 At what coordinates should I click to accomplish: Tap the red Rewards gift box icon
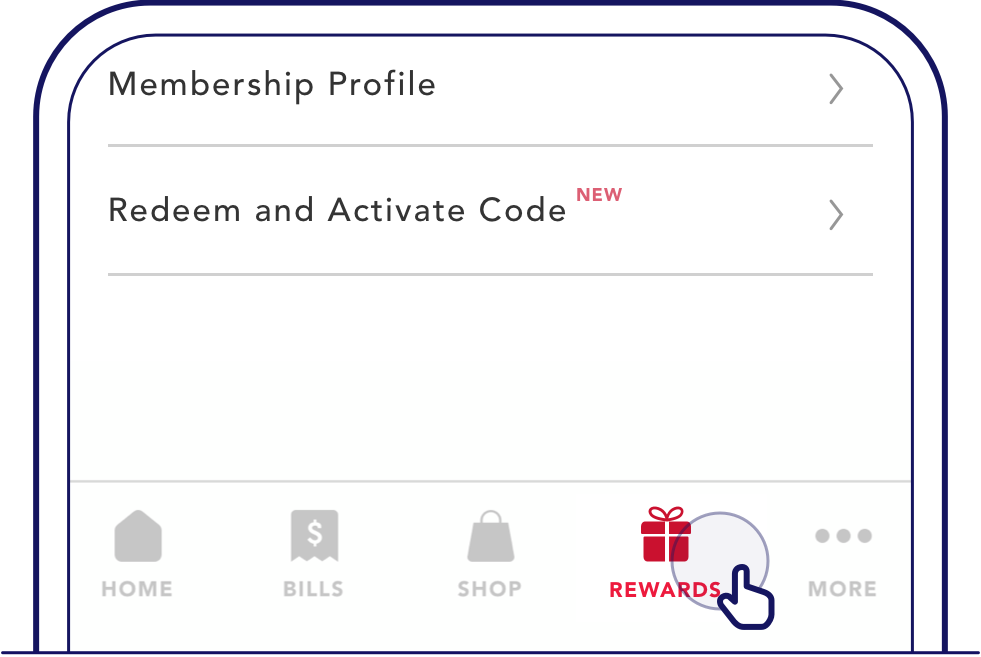coord(666,534)
